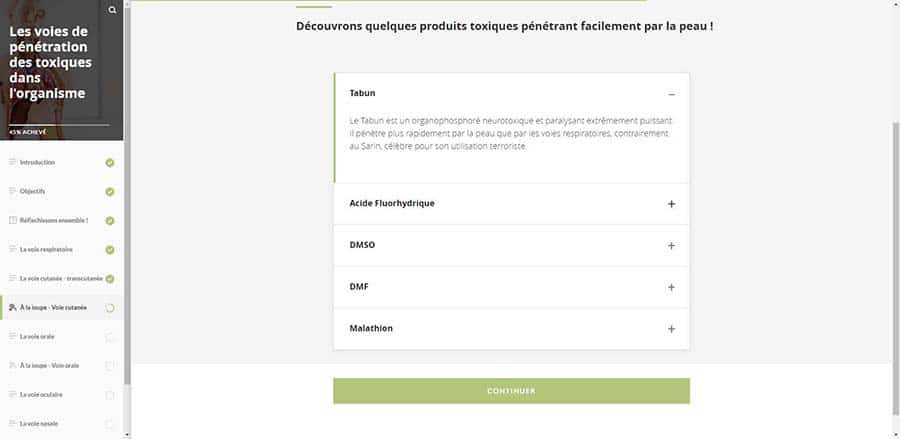900x439 pixels.
Task: Expand the DMSO accordion item
Action: [671, 245]
